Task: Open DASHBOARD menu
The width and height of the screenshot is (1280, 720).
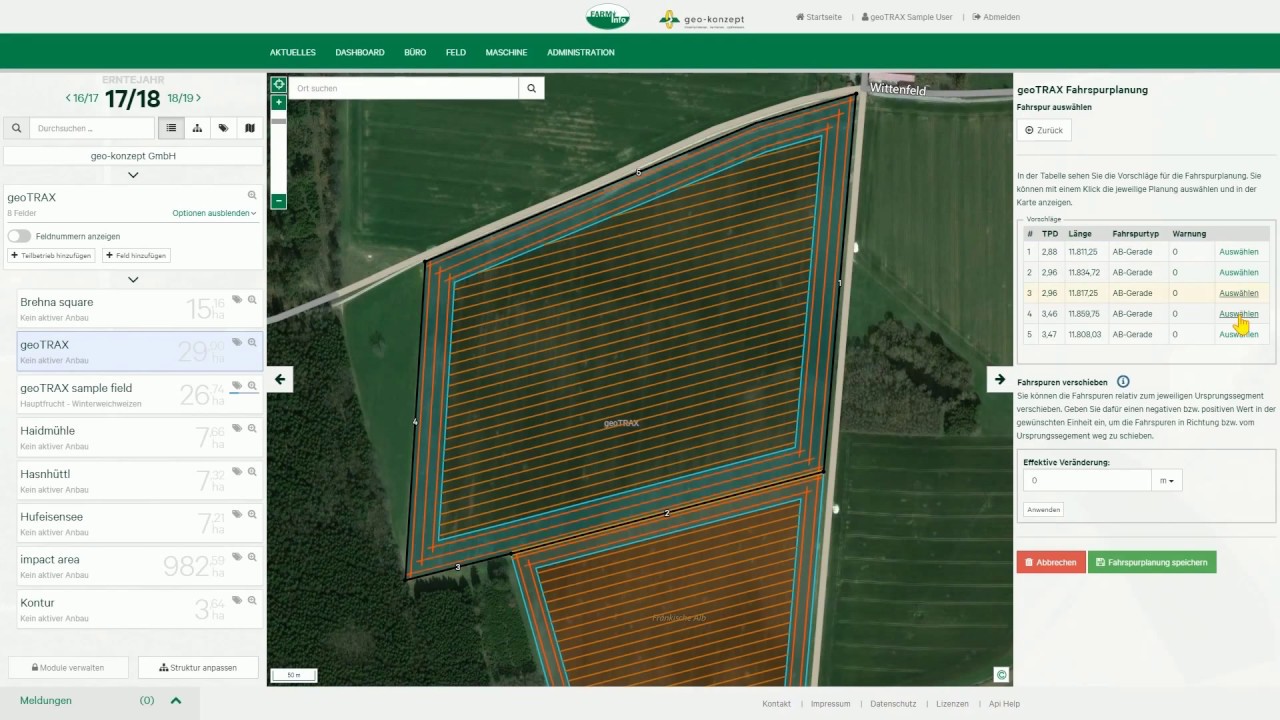Action: tap(360, 52)
